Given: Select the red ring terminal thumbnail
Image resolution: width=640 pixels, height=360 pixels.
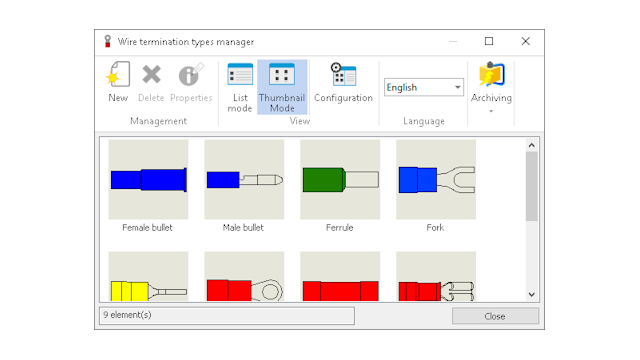Looking at the screenshot, I should (x=244, y=277).
